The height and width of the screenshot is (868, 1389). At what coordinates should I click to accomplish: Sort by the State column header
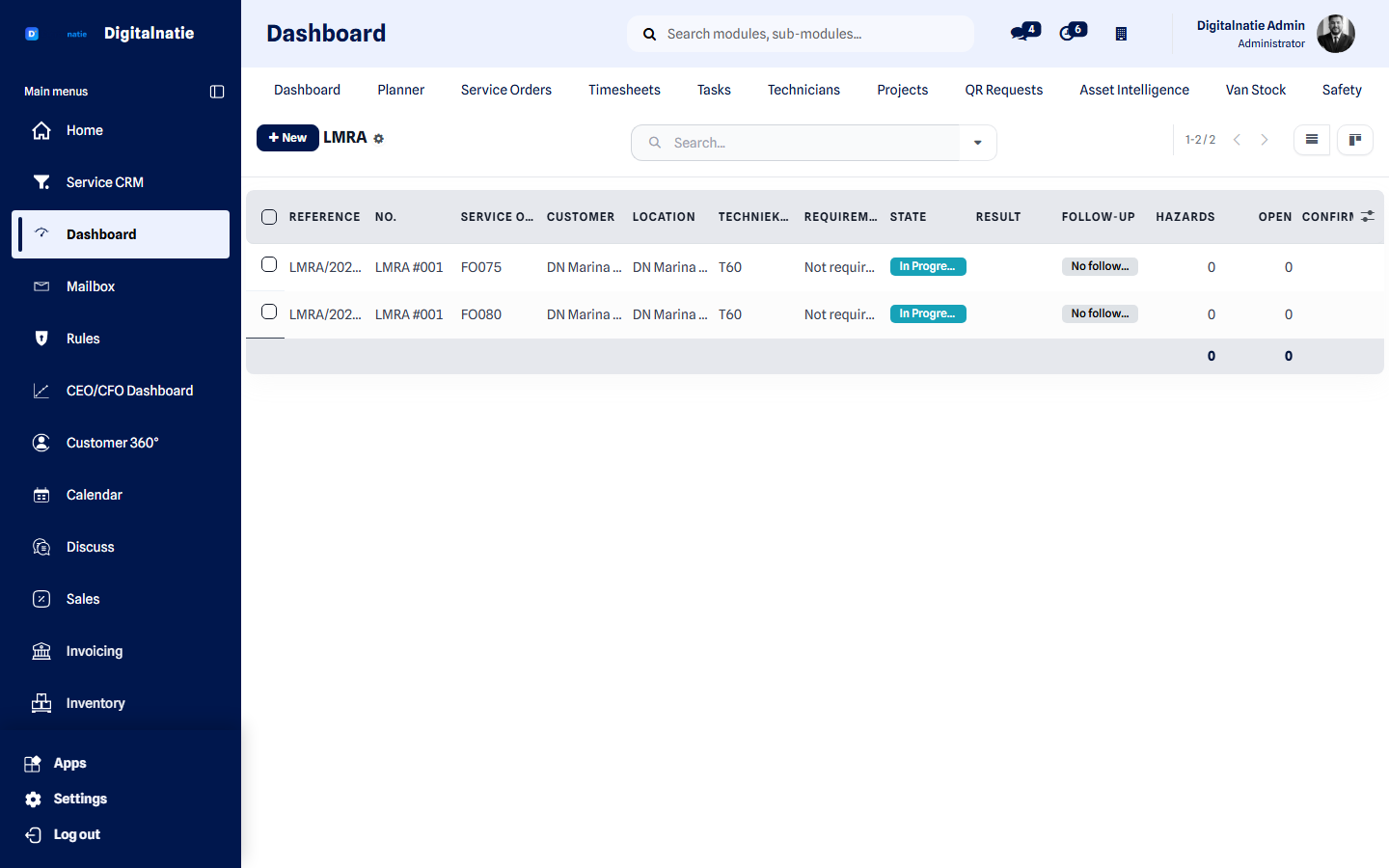[909, 217]
